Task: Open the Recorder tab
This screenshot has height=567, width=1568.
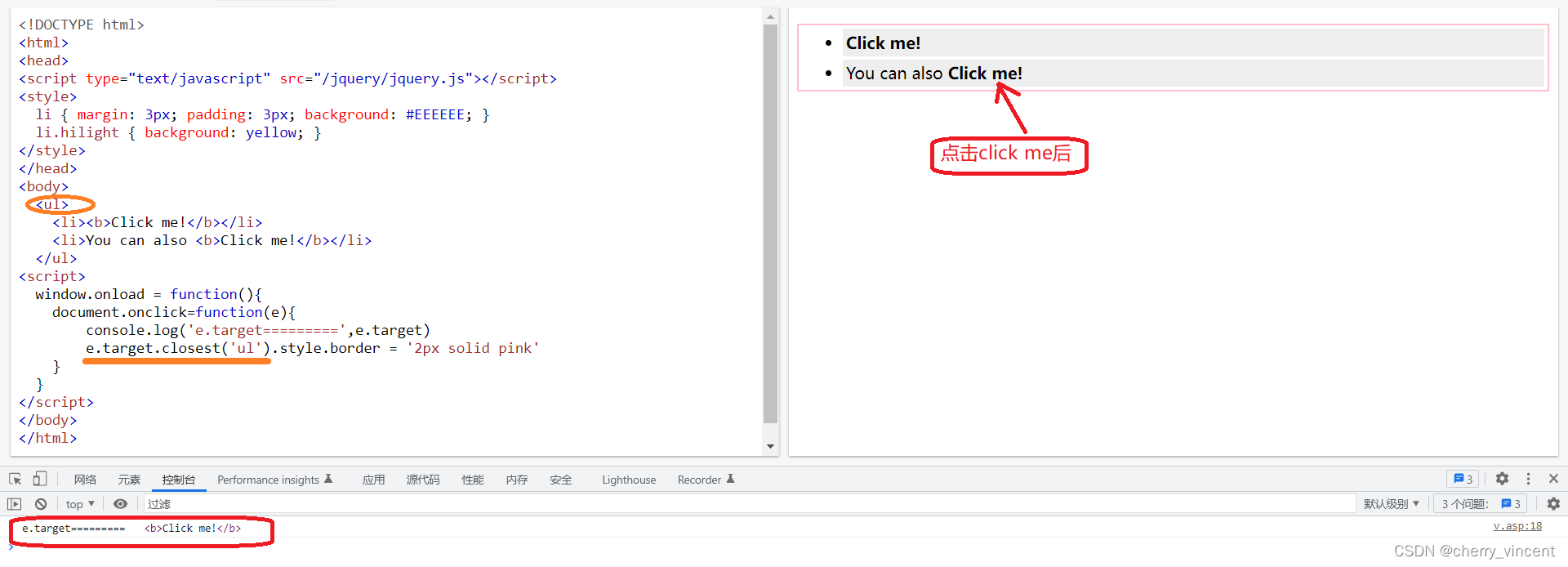Action: 706,480
